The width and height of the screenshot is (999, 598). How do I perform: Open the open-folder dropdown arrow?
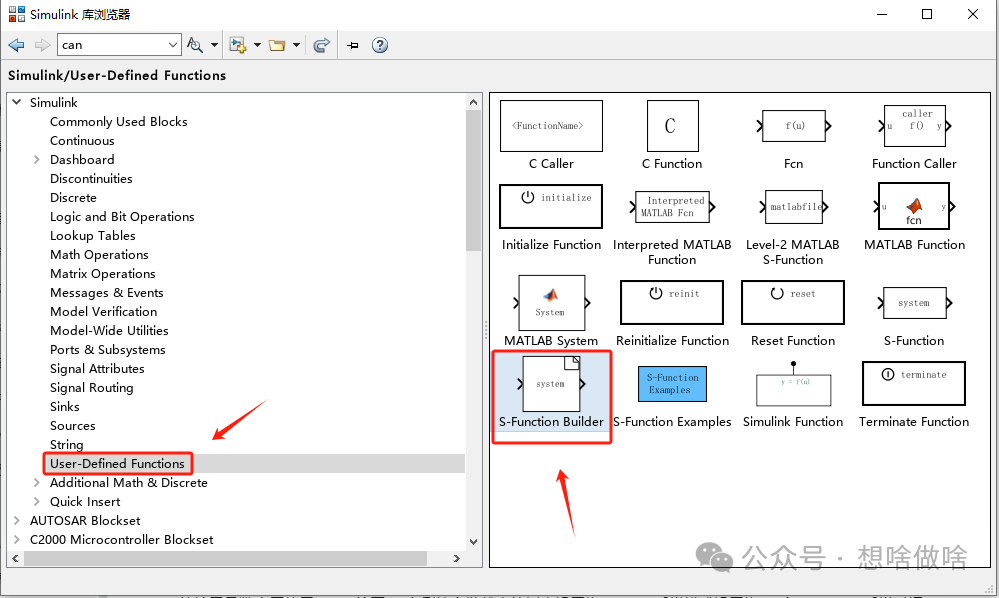(x=296, y=45)
